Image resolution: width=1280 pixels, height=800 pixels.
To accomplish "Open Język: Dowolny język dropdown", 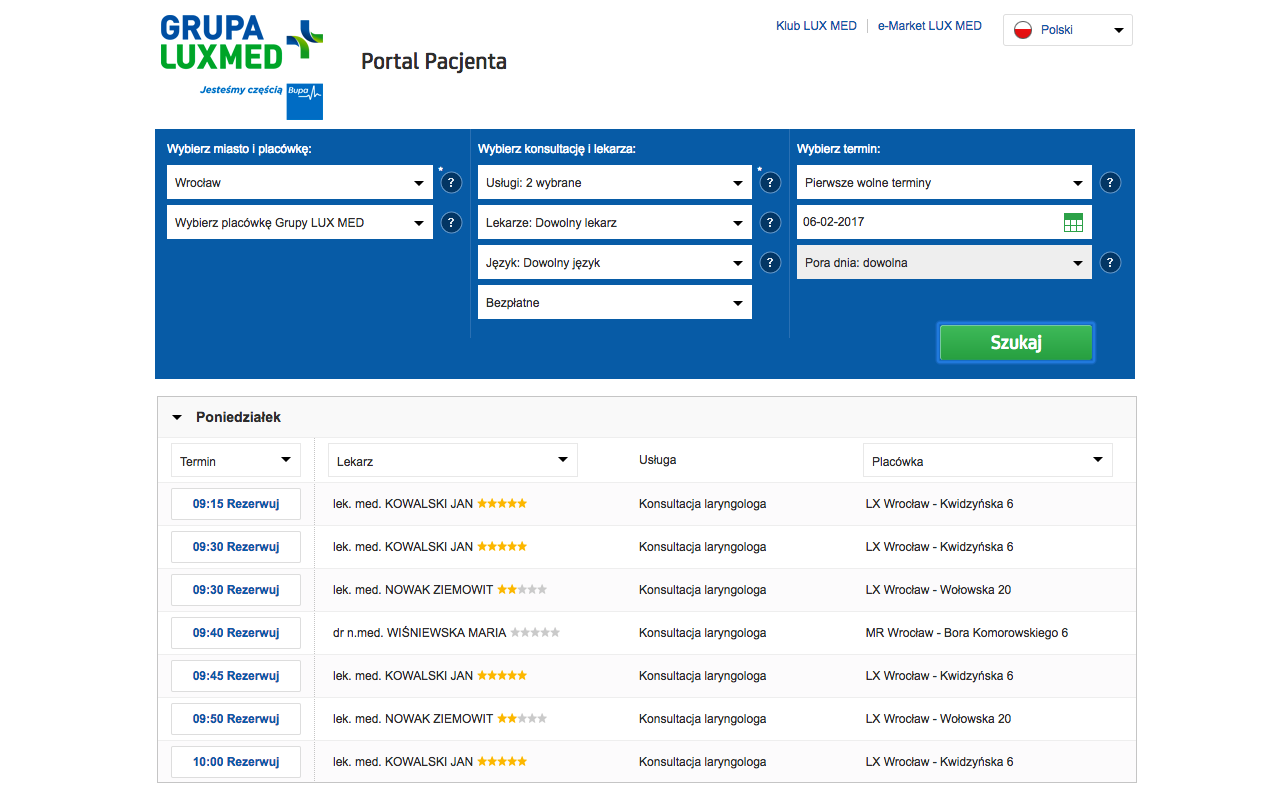I will point(615,262).
